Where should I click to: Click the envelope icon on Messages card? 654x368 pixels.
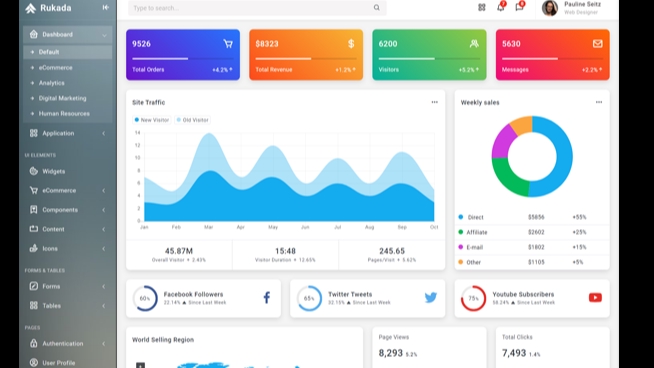pyautogui.click(x=597, y=43)
